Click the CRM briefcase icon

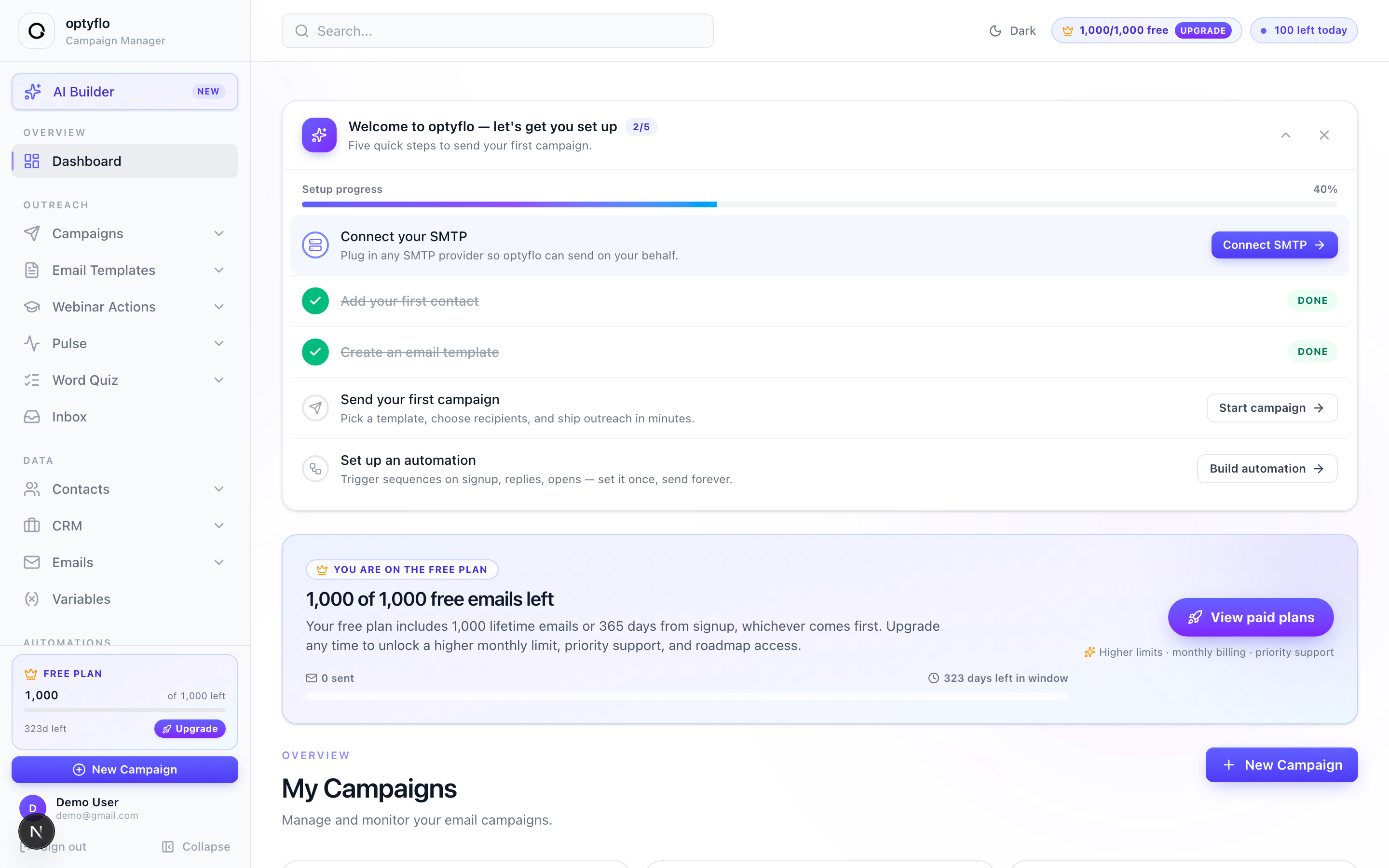[x=32, y=526]
